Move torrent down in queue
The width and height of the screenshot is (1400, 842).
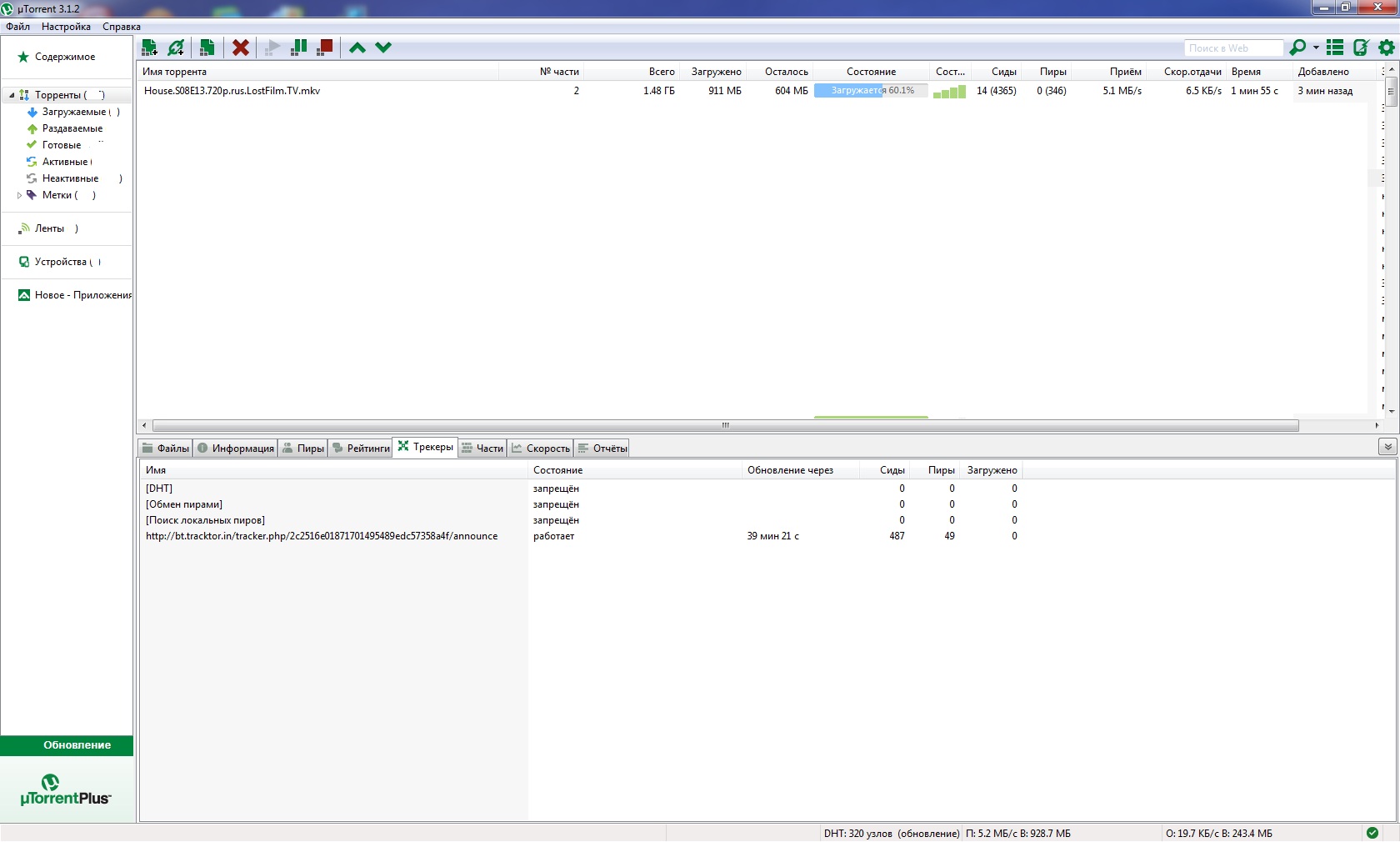click(383, 48)
